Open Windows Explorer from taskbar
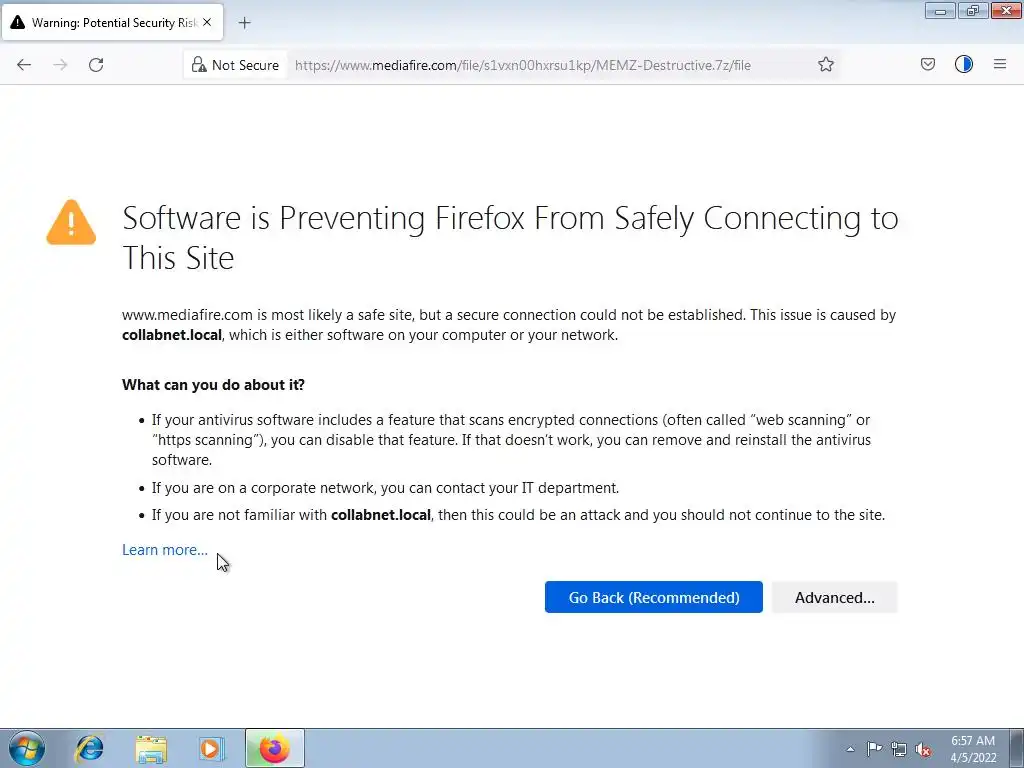1024x768 pixels. [x=151, y=749]
